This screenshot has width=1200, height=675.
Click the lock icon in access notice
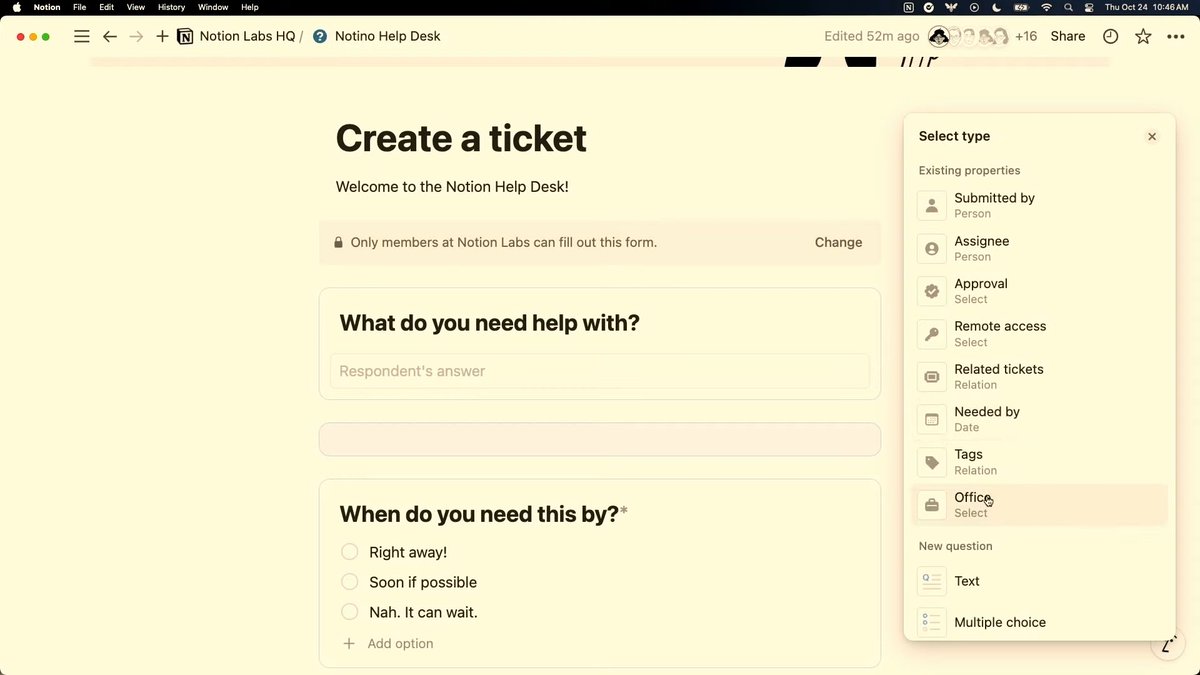point(338,242)
